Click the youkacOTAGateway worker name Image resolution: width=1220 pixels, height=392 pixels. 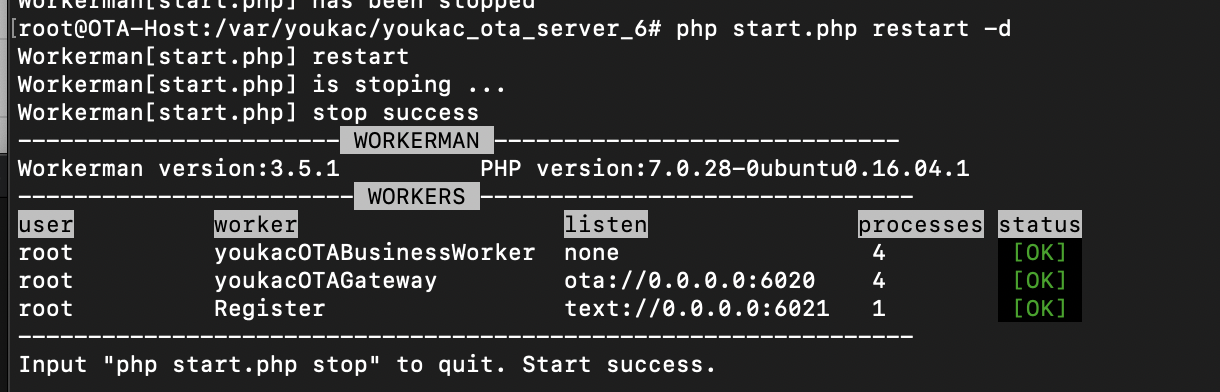(x=326, y=281)
